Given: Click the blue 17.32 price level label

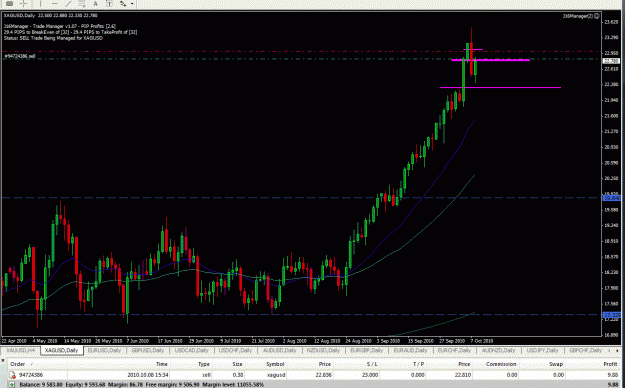Looking at the screenshot, I should point(612,315).
